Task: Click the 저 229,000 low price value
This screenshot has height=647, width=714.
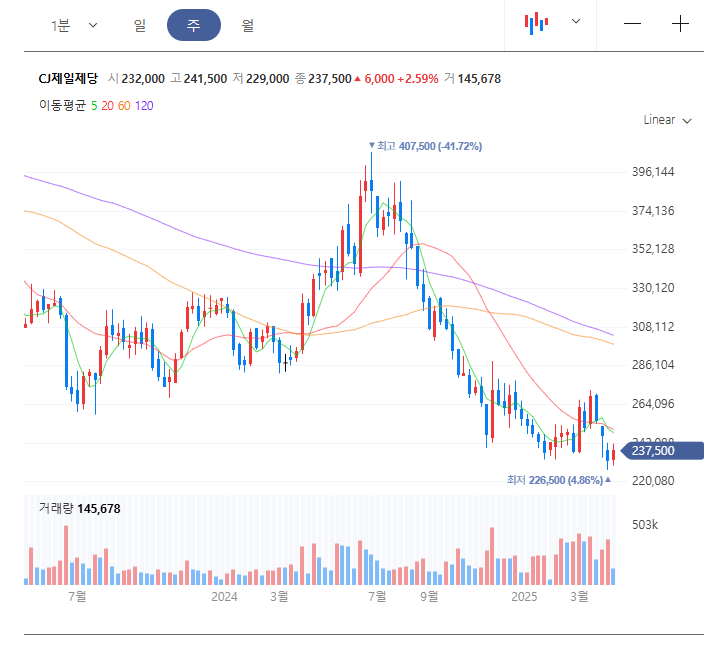Action: pos(261,79)
